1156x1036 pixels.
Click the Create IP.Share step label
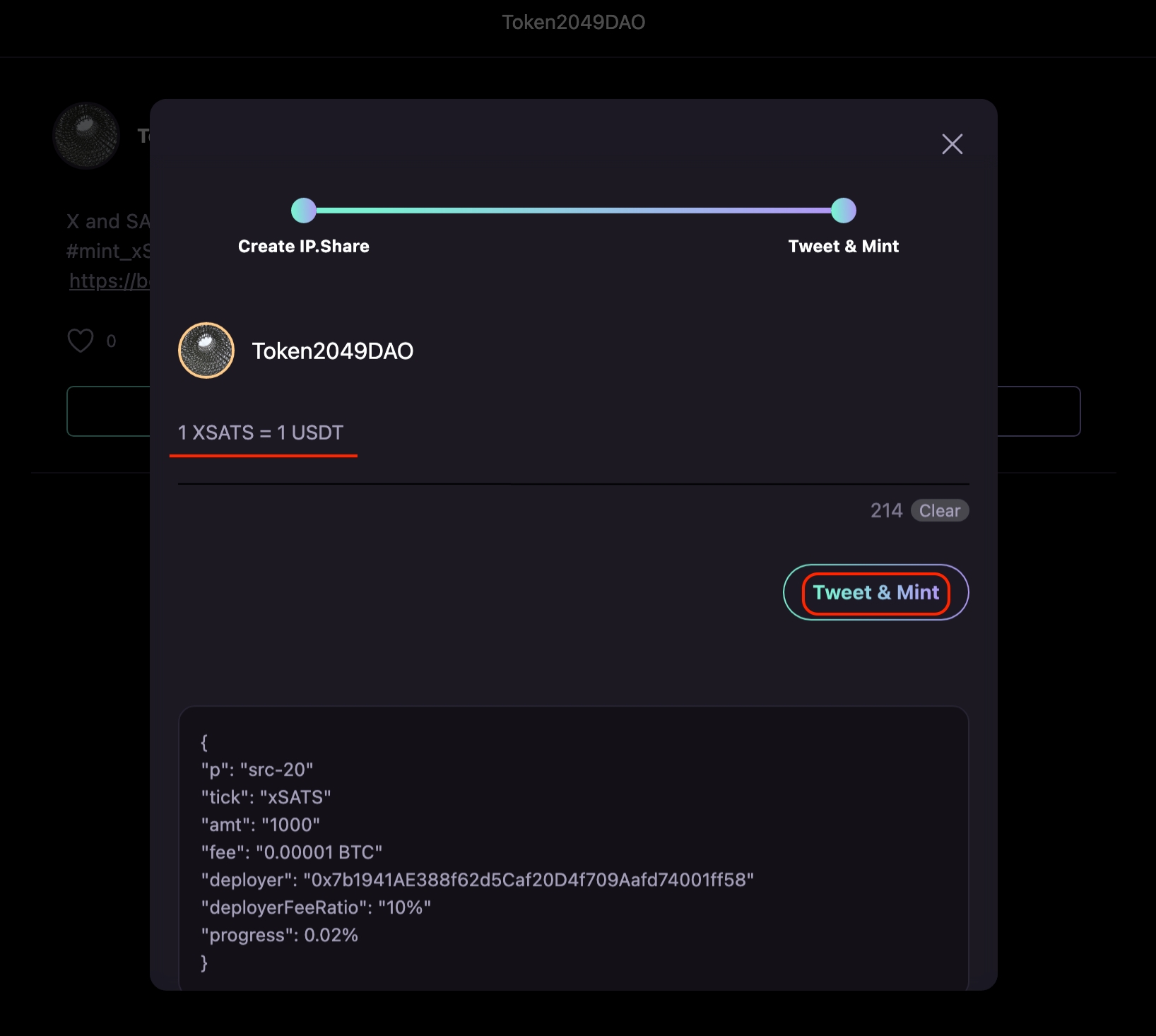(304, 247)
